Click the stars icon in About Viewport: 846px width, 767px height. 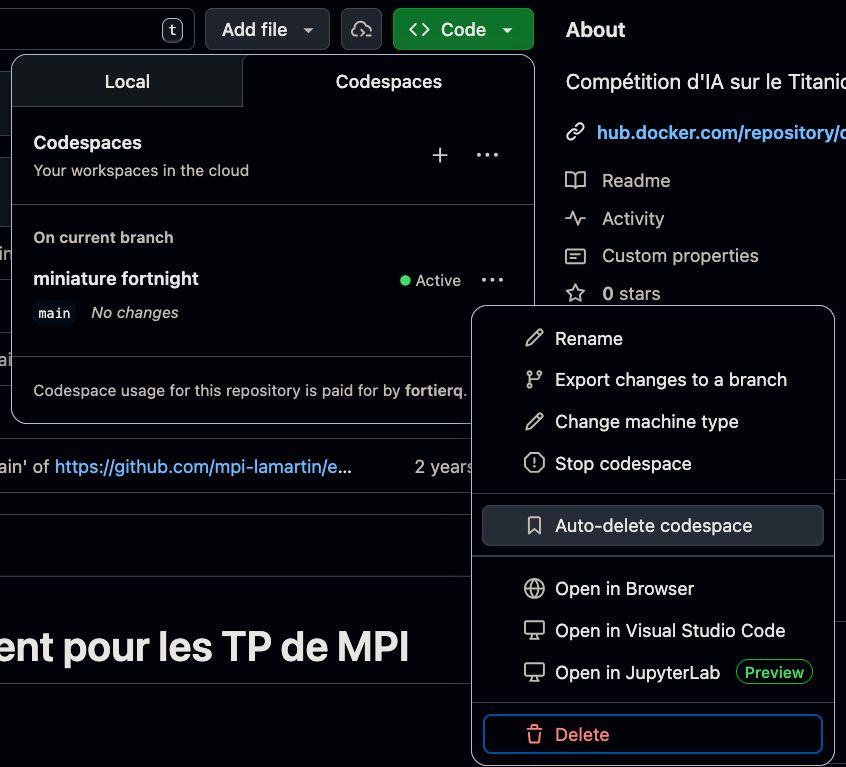(x=575, y=293)
